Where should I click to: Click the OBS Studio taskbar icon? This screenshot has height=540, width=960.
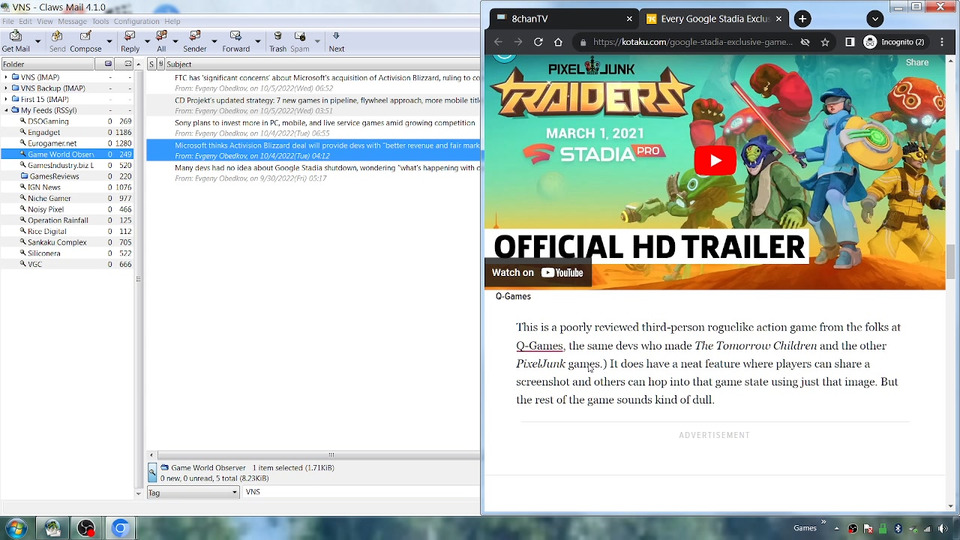tap(86, 528)
